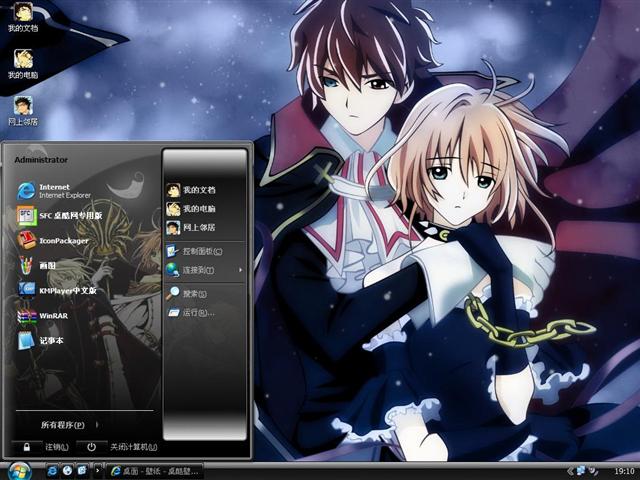Open 网上邻居 desktop icon

point(23,111)
